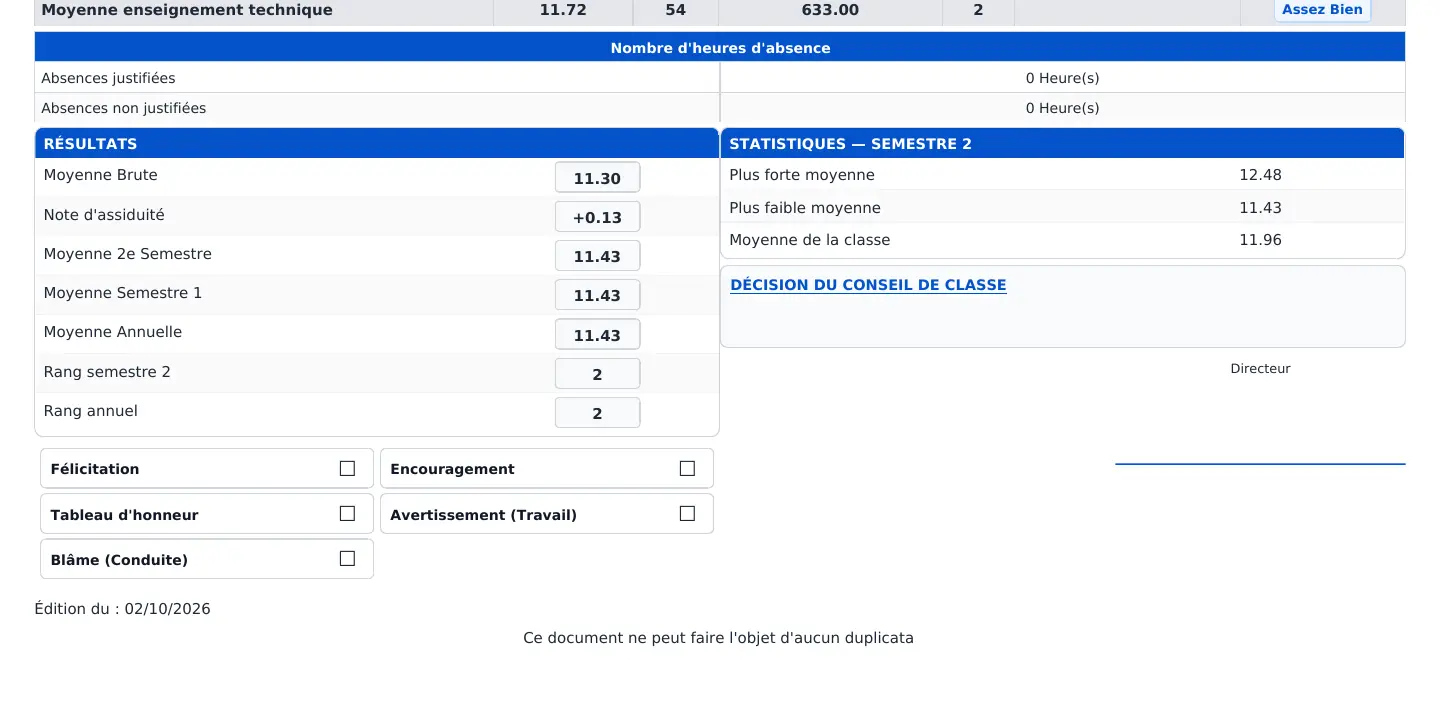The image size is (1440, 720).
Task: Open the Décision du conseil de classe link
Action: (x=868, y=285)
